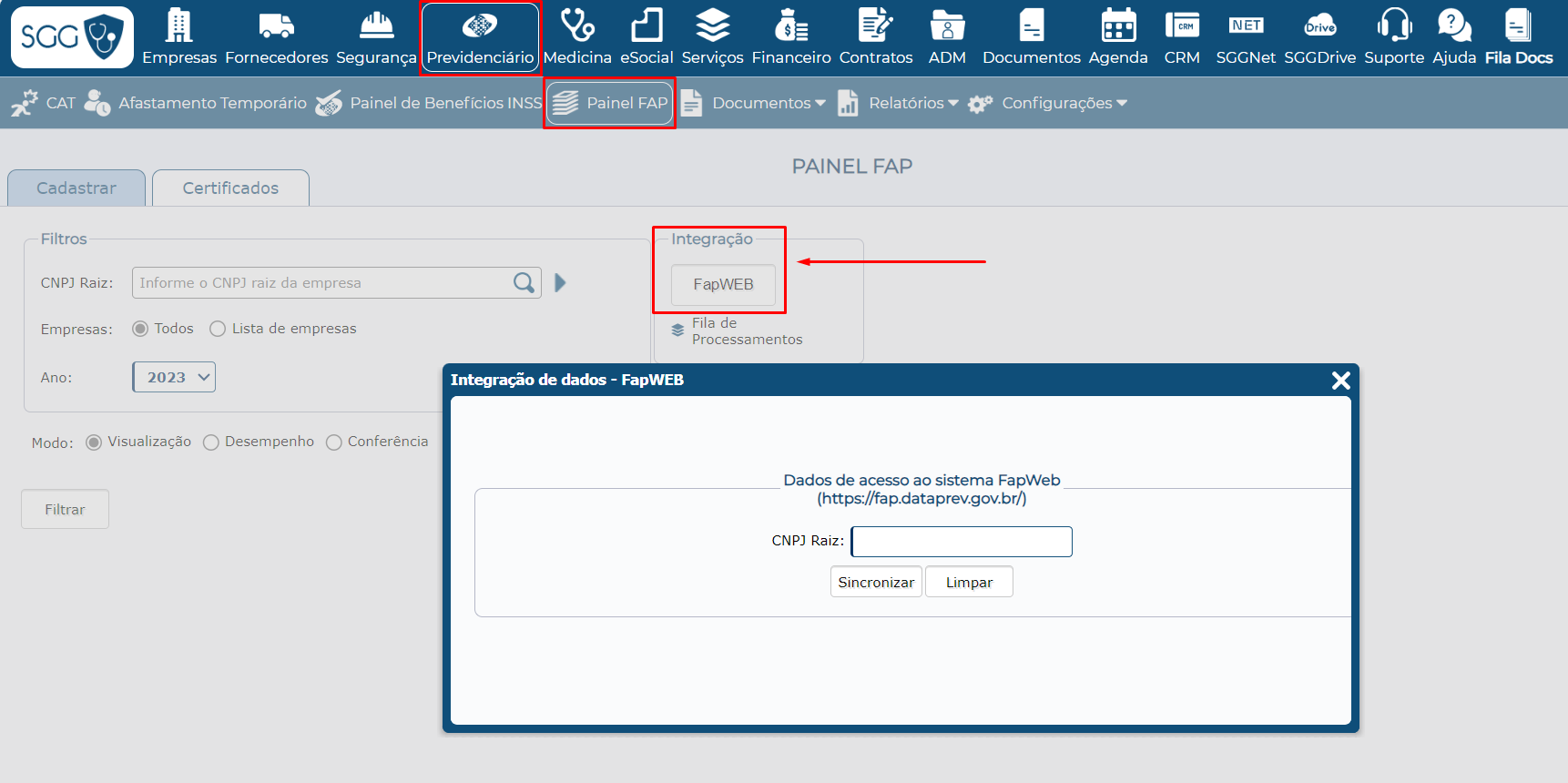This screenshot has height=783, width=1568.
Task: Open Painel de Benefícios INSS
Action: pyautogui.click(x=428, y=103)
